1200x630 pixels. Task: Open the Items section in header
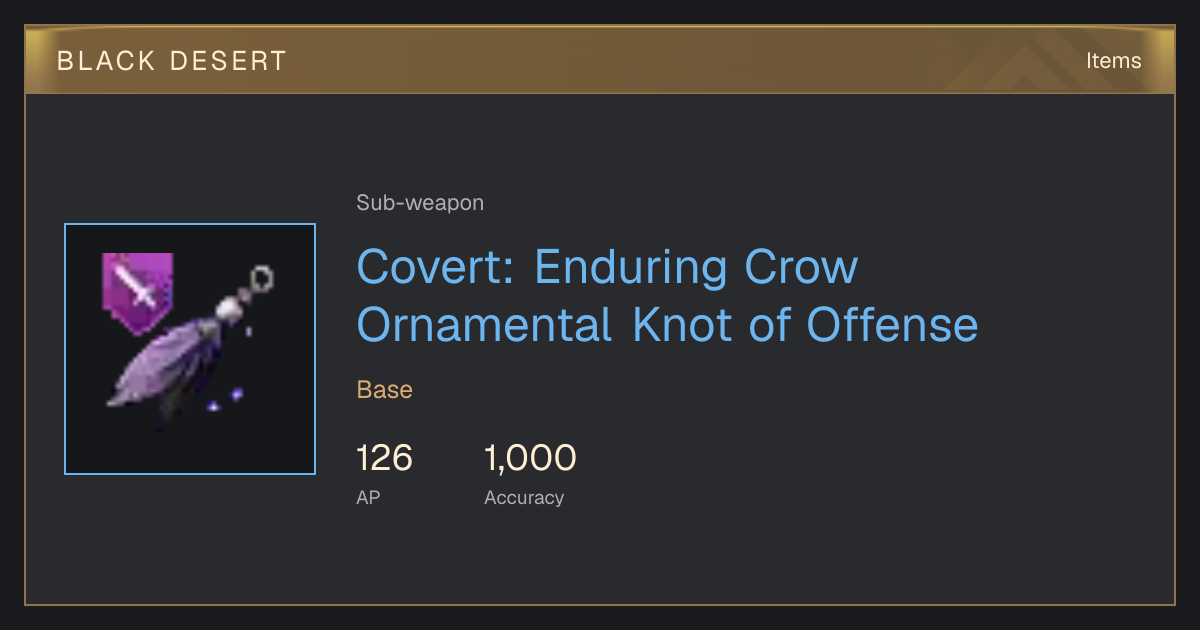(x=1113, y=61)
